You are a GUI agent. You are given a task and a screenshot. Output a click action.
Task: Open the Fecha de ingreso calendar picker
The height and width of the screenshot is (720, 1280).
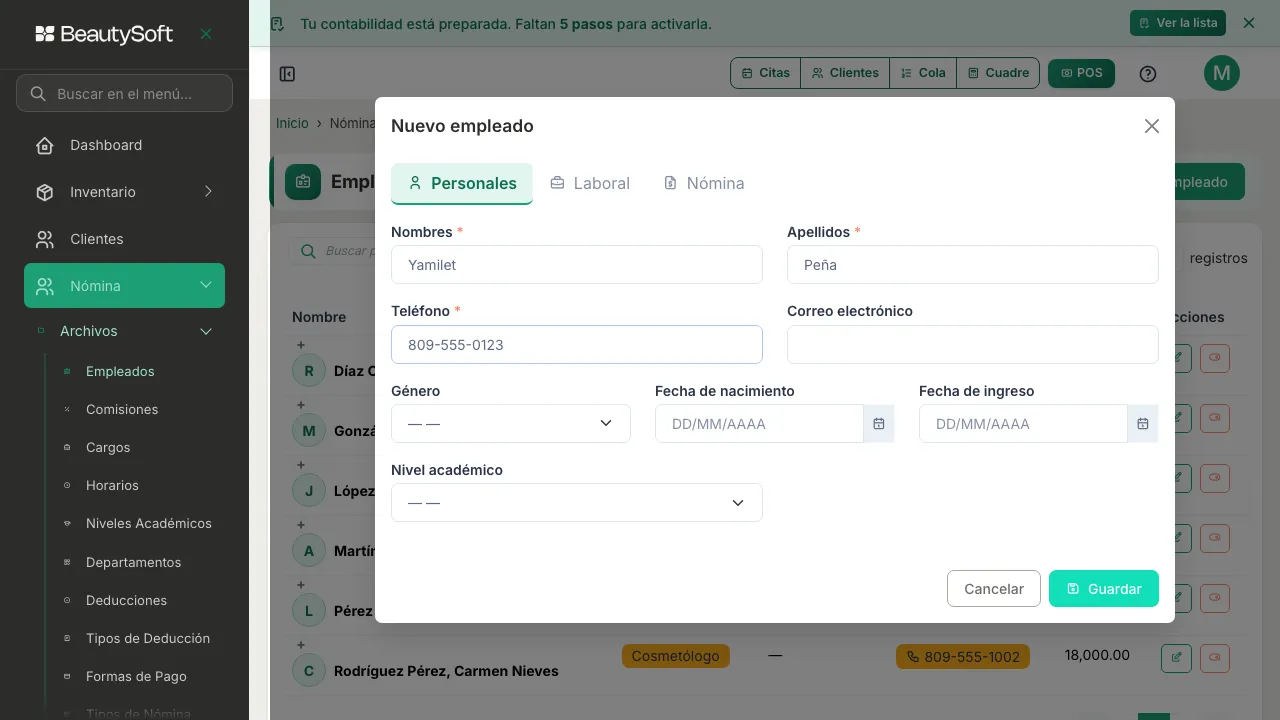[x=1142, y=424]
